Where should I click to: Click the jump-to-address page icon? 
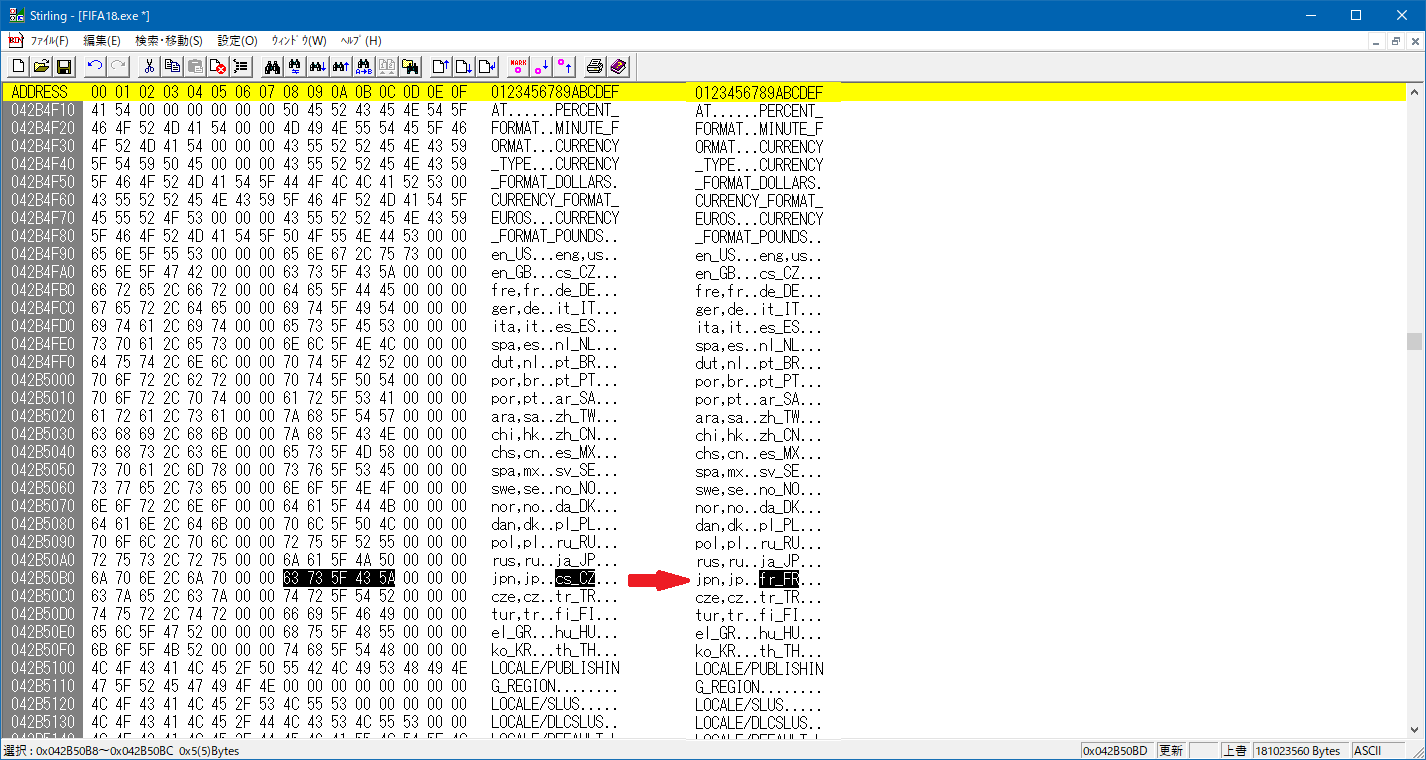click(487, 67)
